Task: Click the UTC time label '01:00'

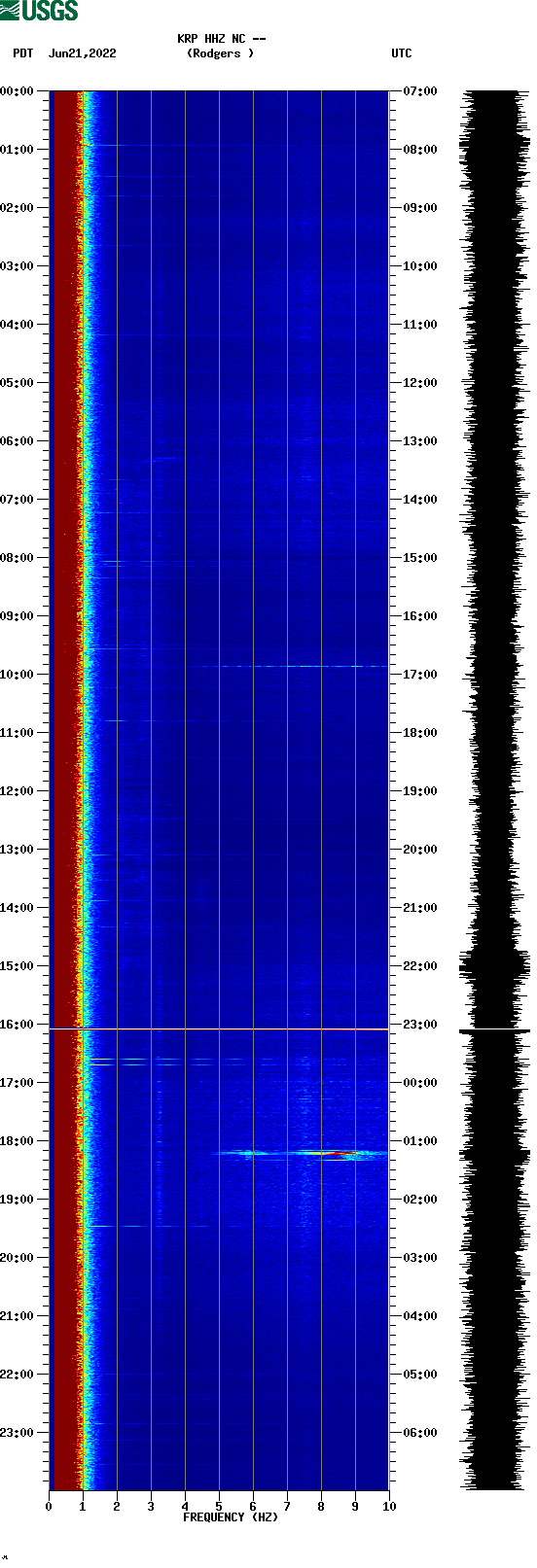Action: click(x=420, y=1140)
